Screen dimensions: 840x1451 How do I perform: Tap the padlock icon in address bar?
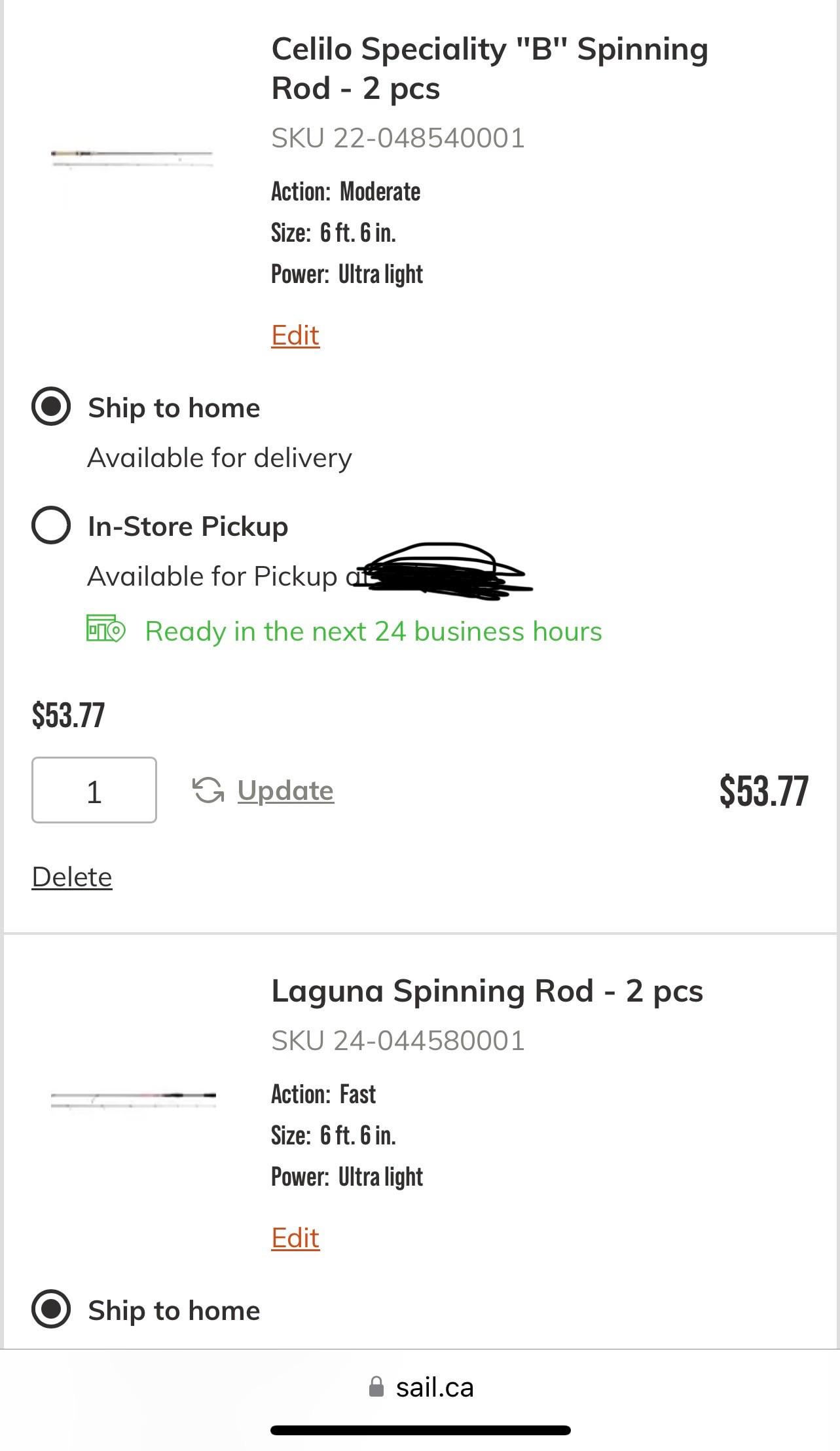(376, 1386)
